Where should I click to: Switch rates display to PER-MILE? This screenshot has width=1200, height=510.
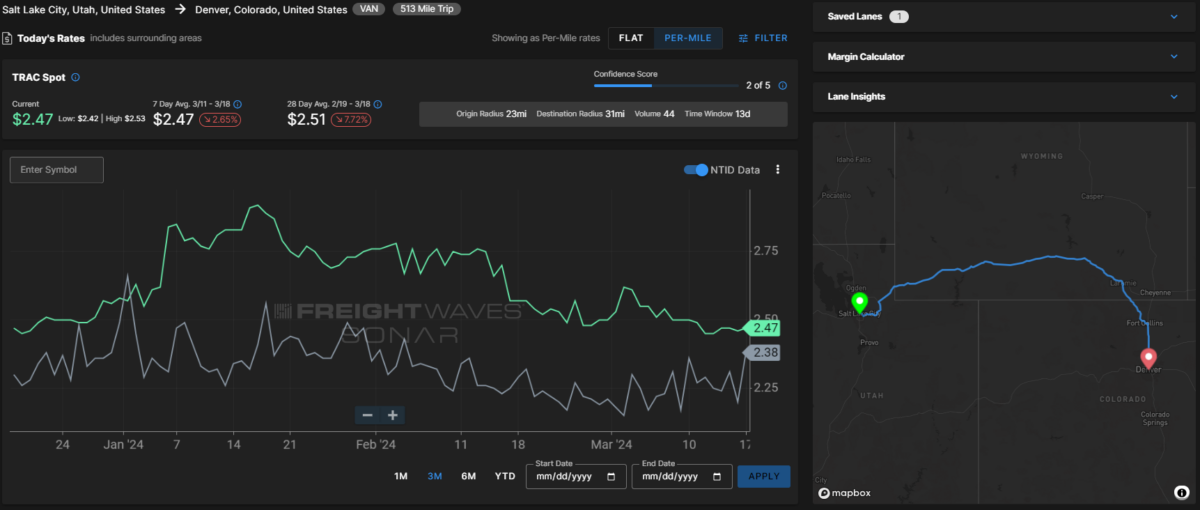point(689,38)
